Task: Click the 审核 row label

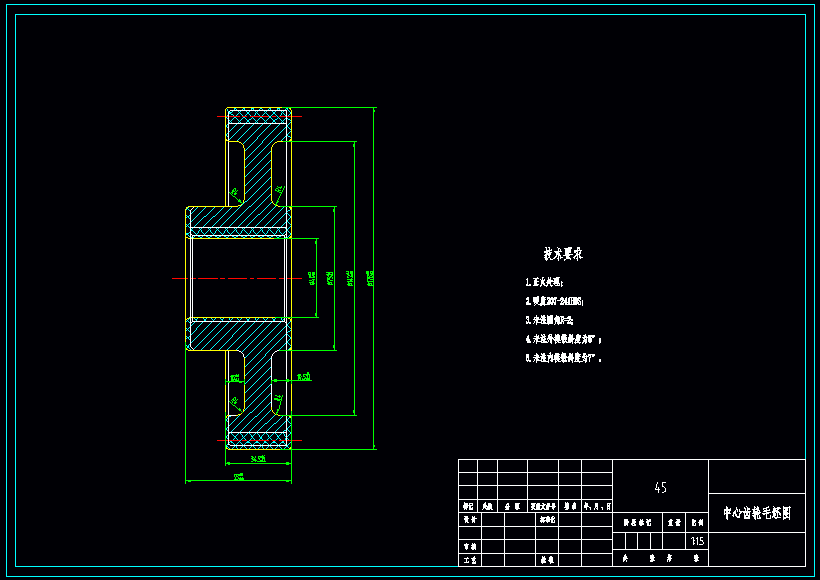Action: 470,547
